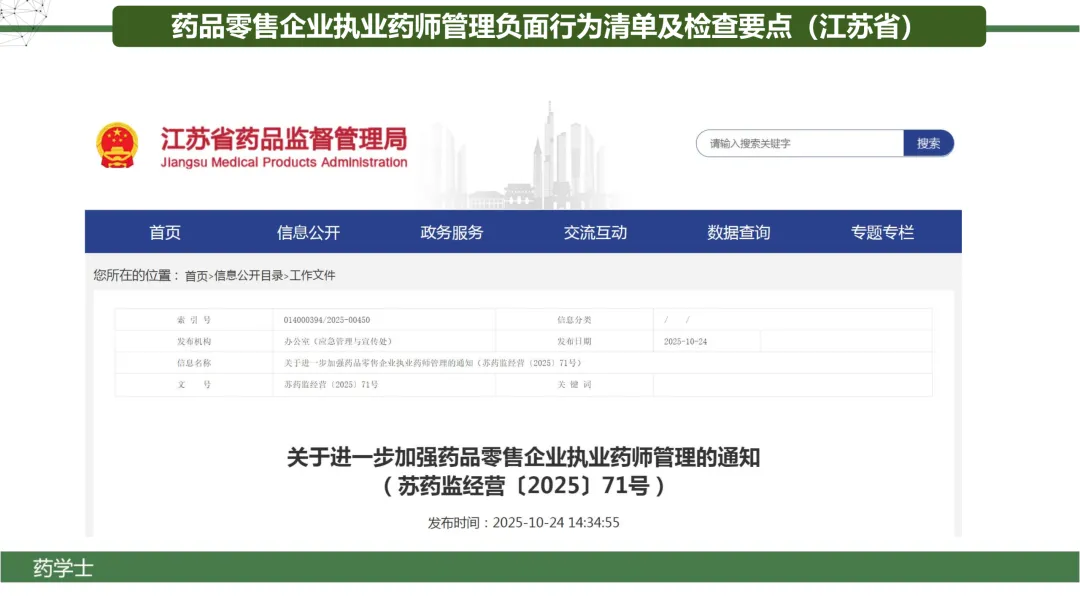Go to 交流互动 in the navigation bar
1080x608 pixels.
pos(595,233)
